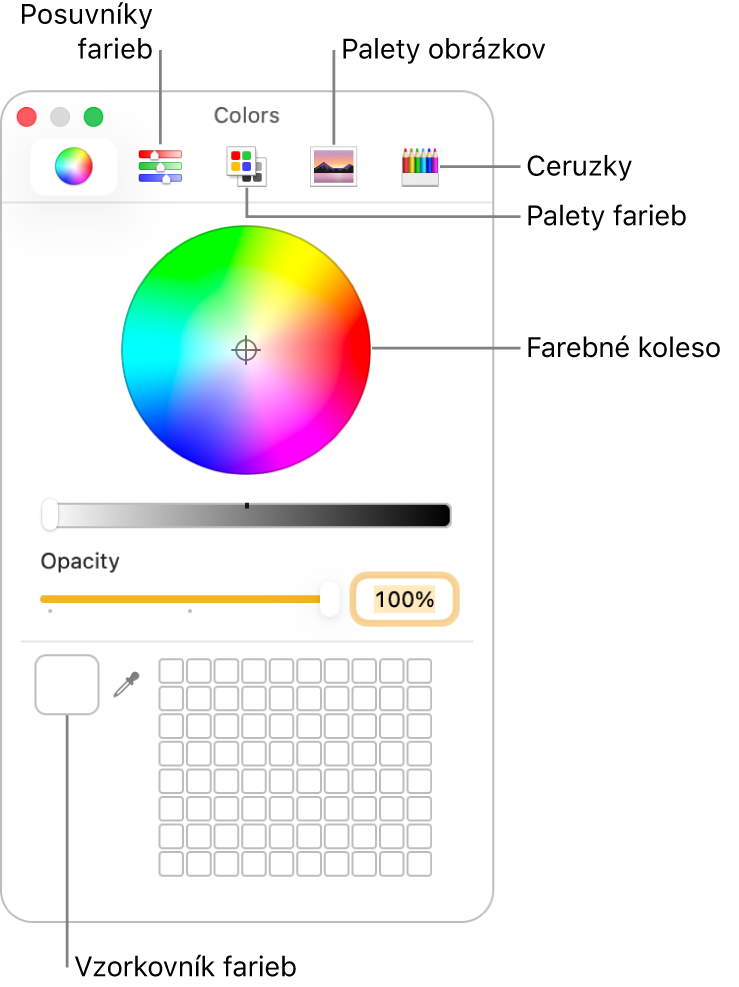Select the first saved swatch slot
This screenshot has height=987, width=739.
(171, 670)
